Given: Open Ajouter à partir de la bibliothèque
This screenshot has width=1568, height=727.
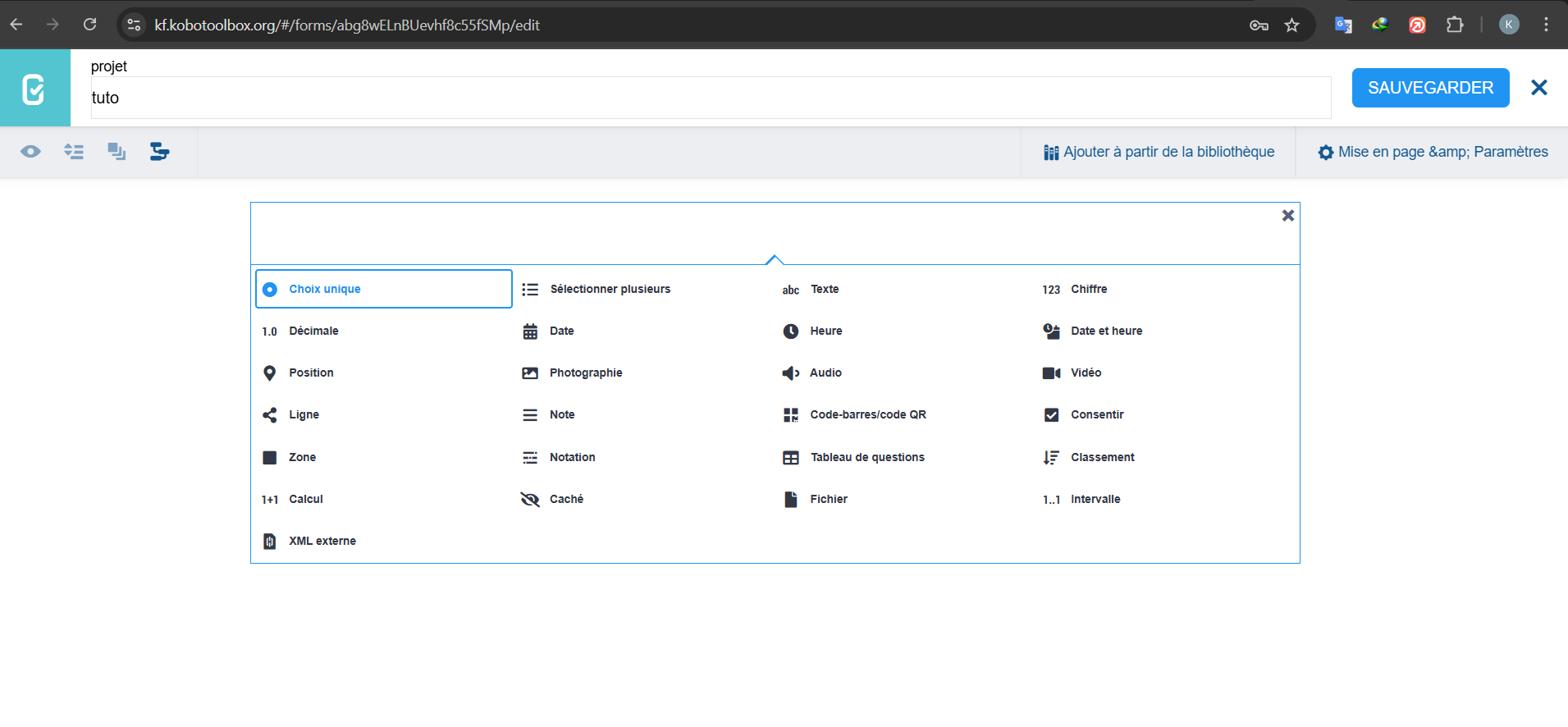Looking at the screenshot, I should coord(1159,152).
